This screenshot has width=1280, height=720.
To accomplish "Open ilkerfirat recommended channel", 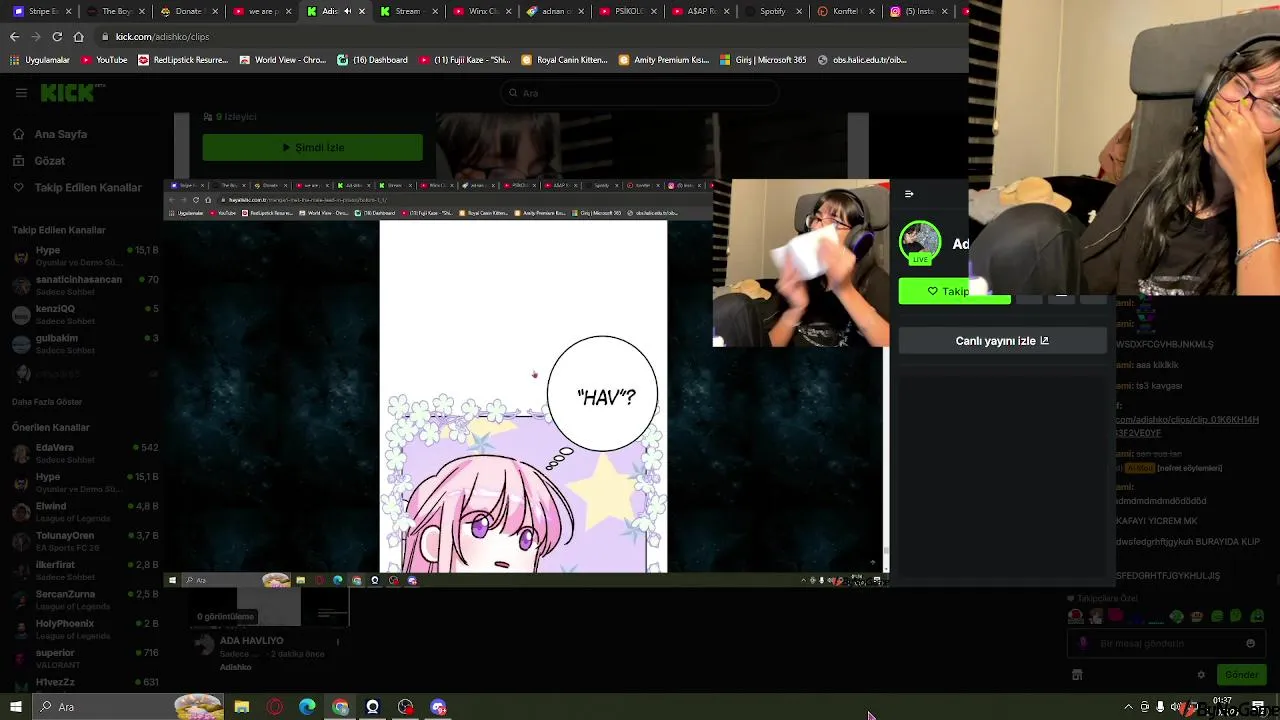I will tap(85, 570).
